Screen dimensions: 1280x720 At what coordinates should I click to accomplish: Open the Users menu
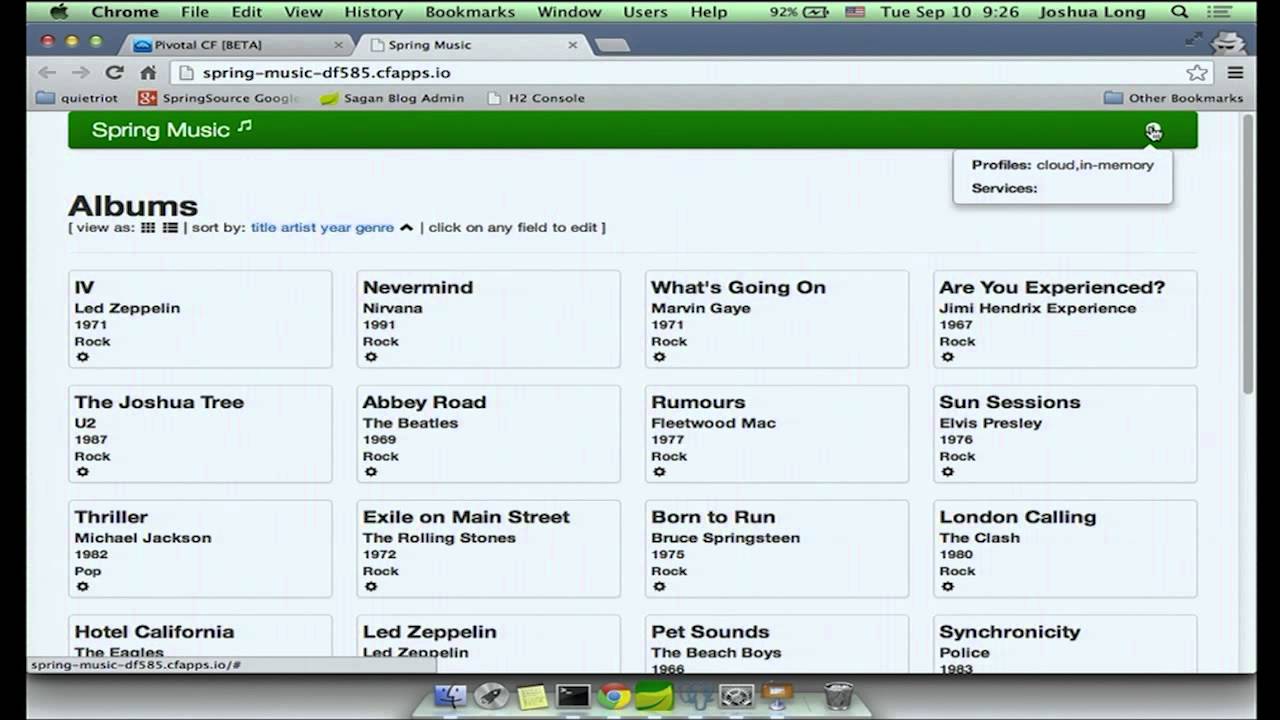(x=645, y=12)
